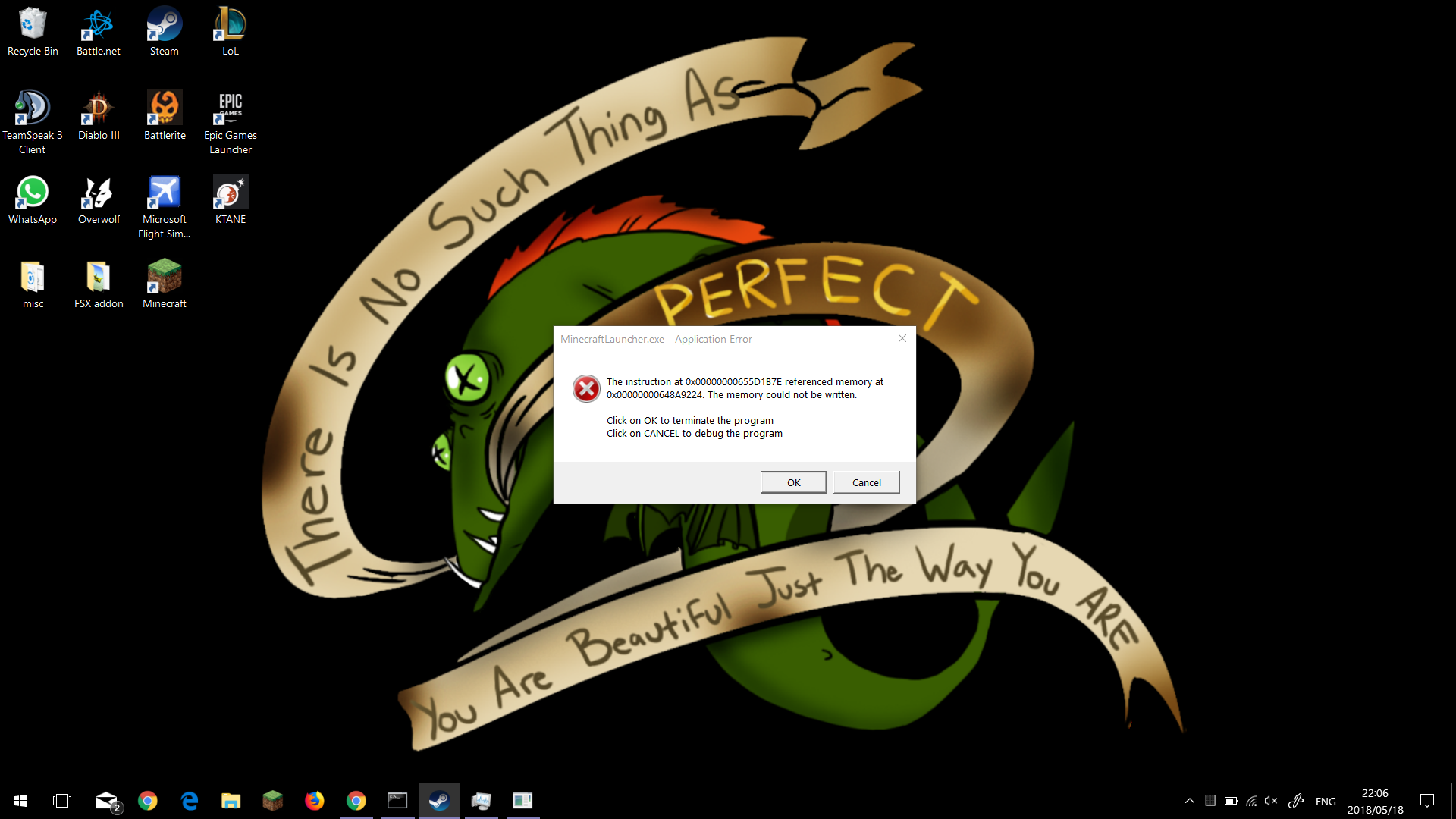Switch the ENG input language indicator
The height and width of the screenshot is (819, 1456).
point(1326,802)
